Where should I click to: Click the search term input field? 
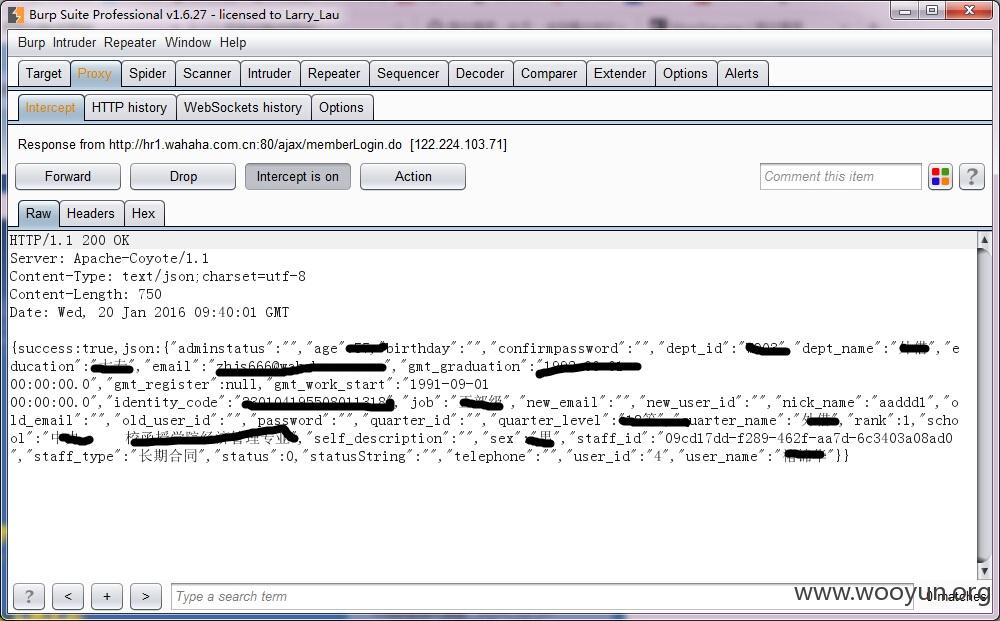coord(542,597)
